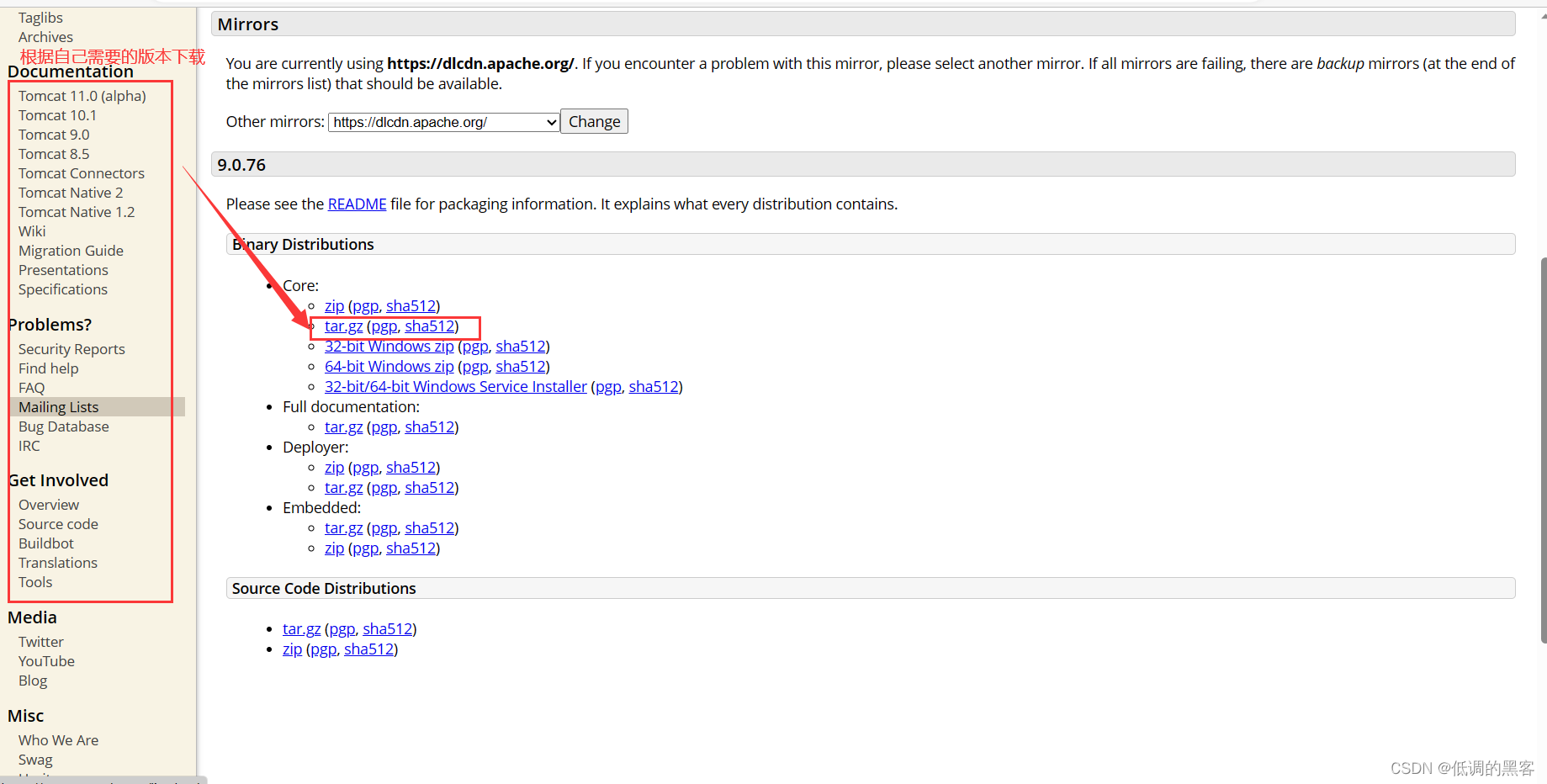Open the Blog link
The height and width of the screenshot is (784, 1547).
(x=33, y=681)
